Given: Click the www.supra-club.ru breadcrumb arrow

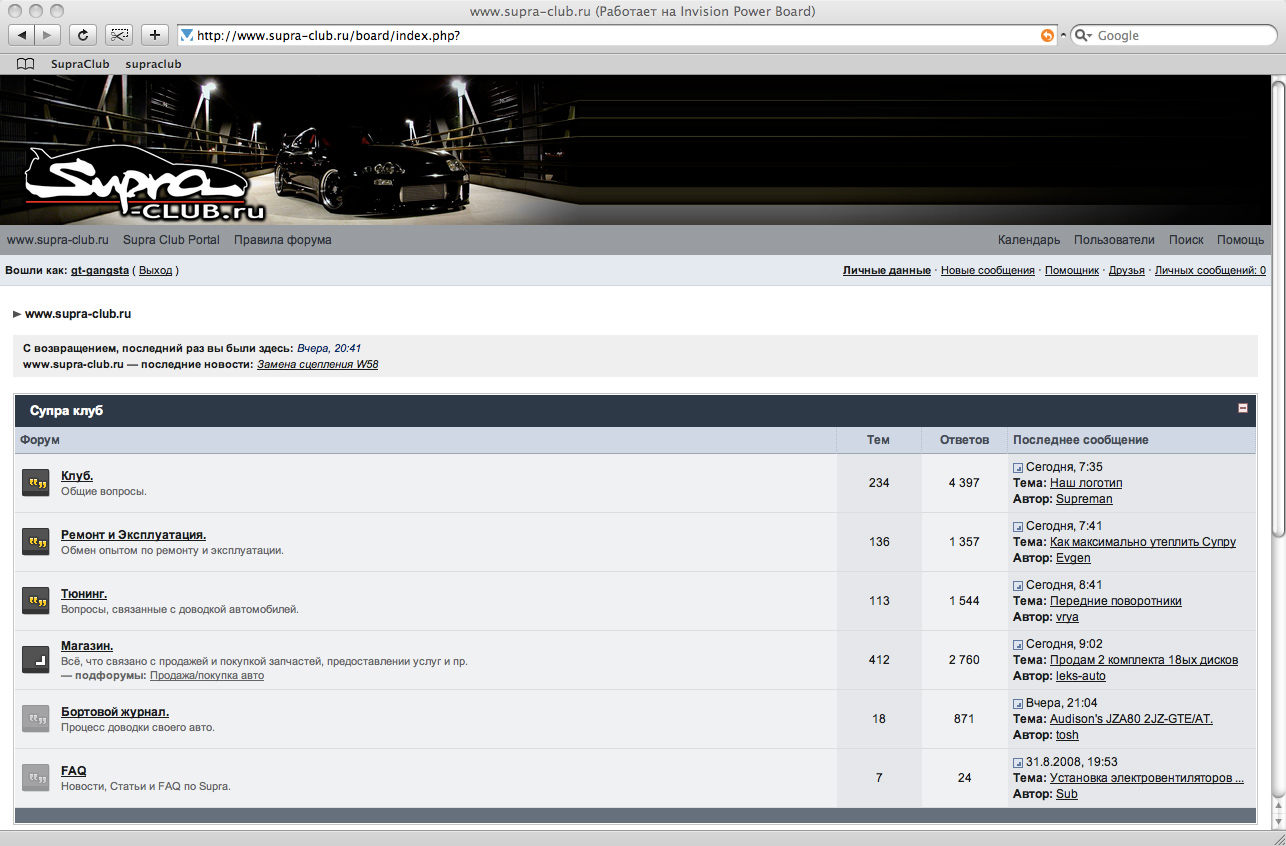Looking at the screenshot, I should 17,314.
